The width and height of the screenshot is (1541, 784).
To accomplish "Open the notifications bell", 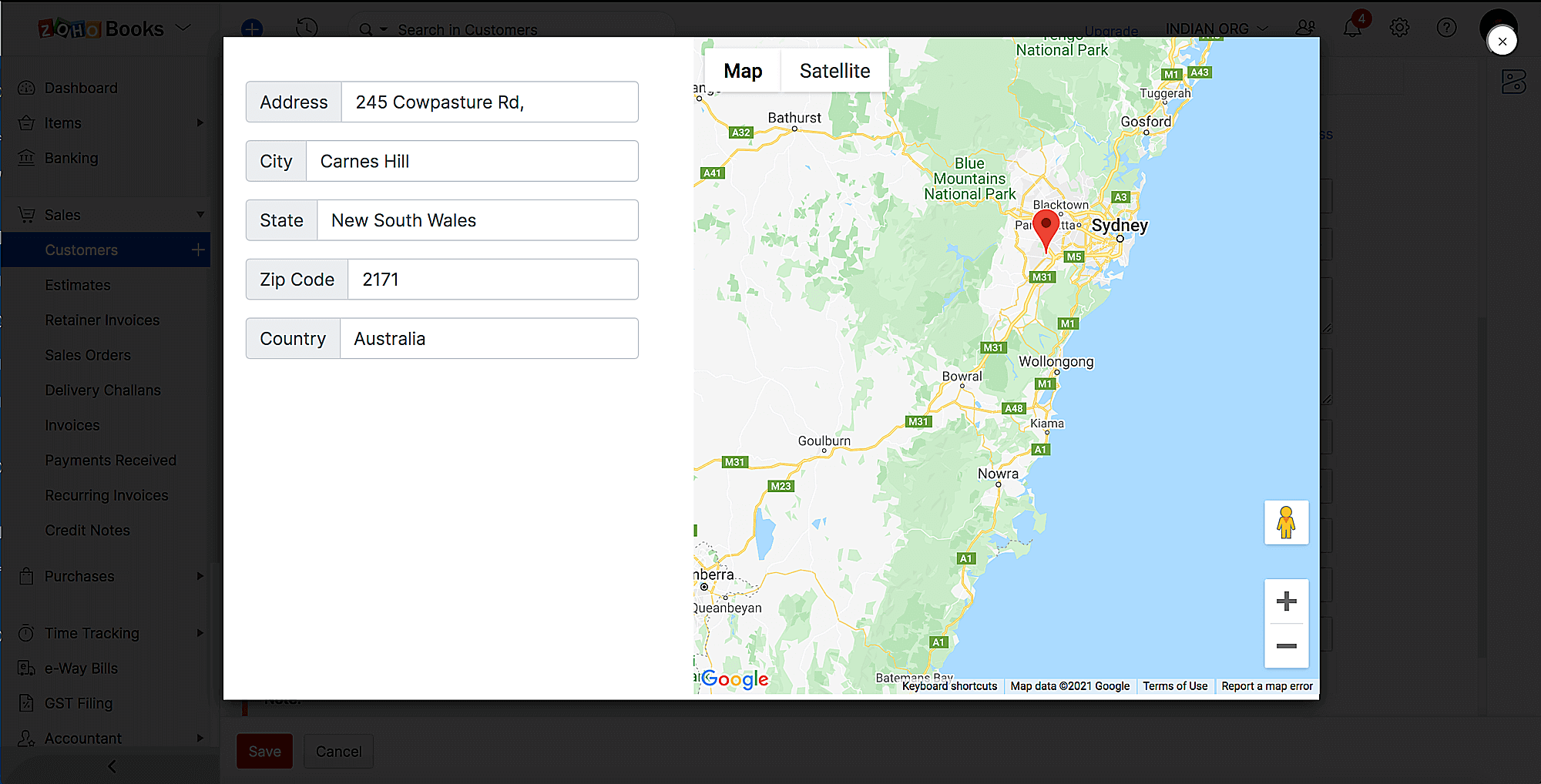I will 1353,28.
